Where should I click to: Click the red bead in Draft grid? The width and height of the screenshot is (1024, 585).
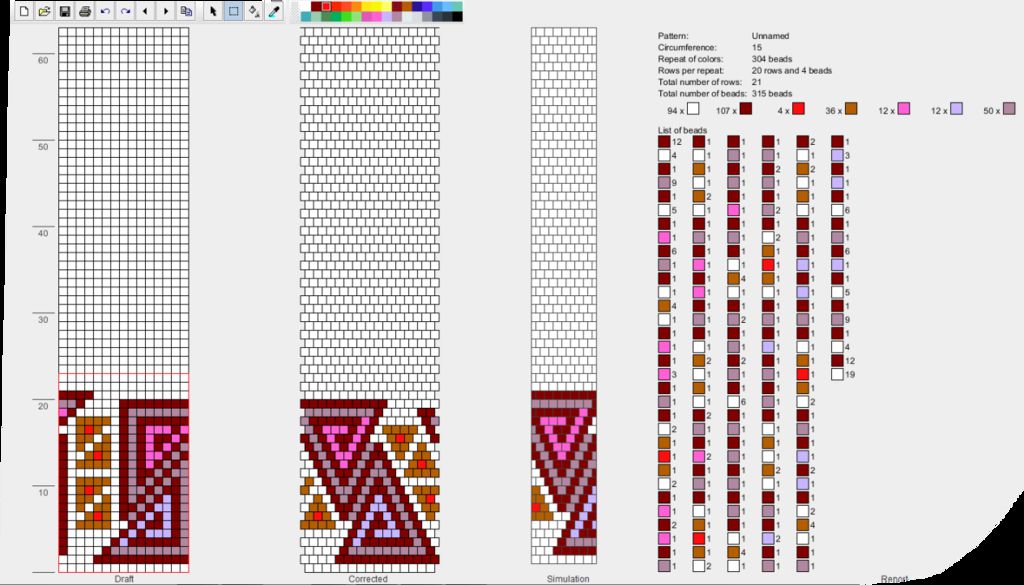[x=89, y=429]
